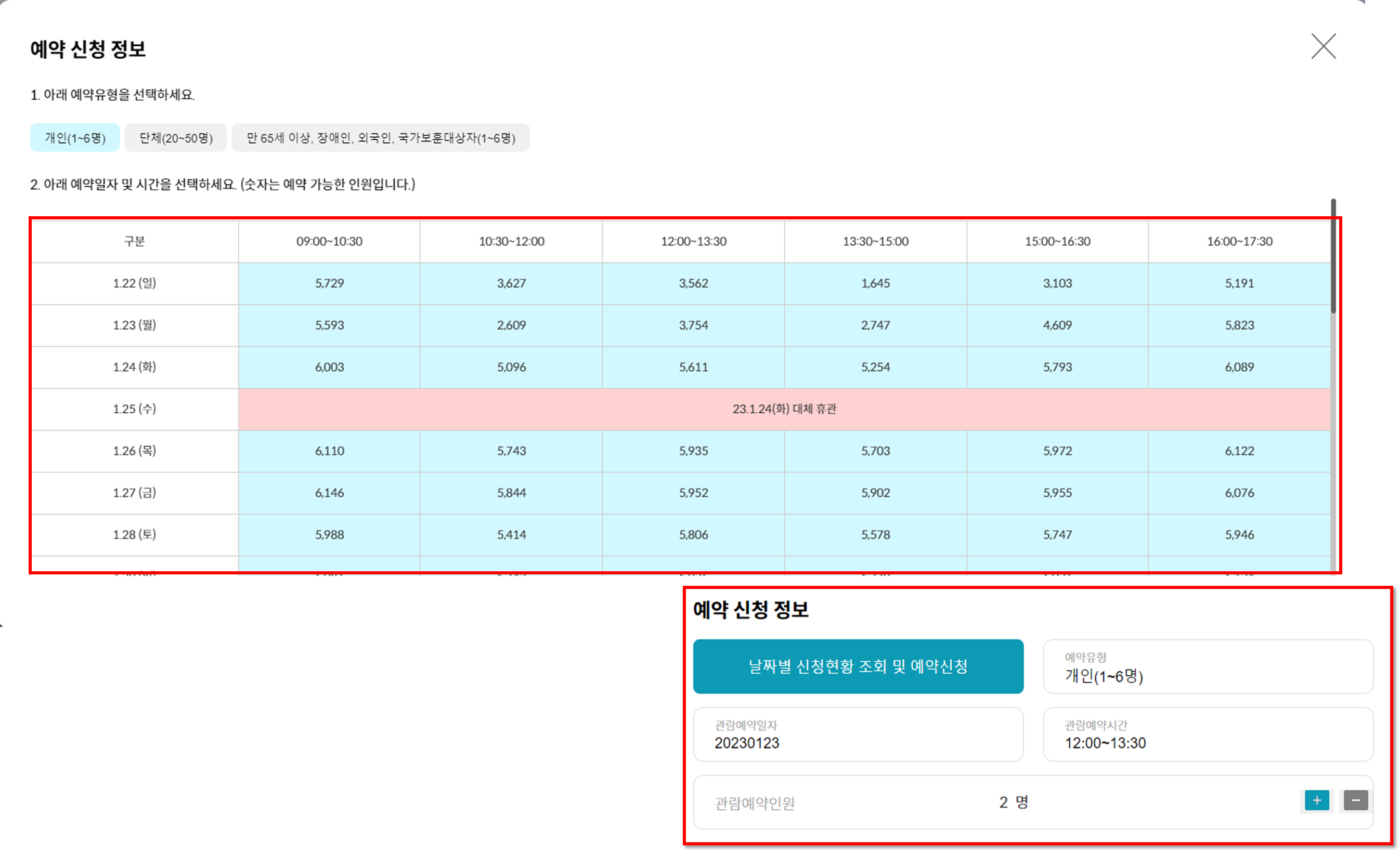Pick 1.23 (월) 12:00~13:30 slot 3,754
The height and width of the screenshot is (852, 1400).
tap(693, 325)
